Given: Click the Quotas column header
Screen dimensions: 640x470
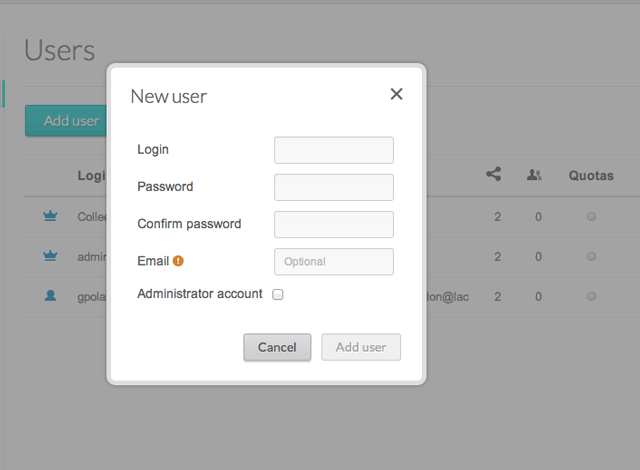Looking at the screenshot, I should [590, 175].
